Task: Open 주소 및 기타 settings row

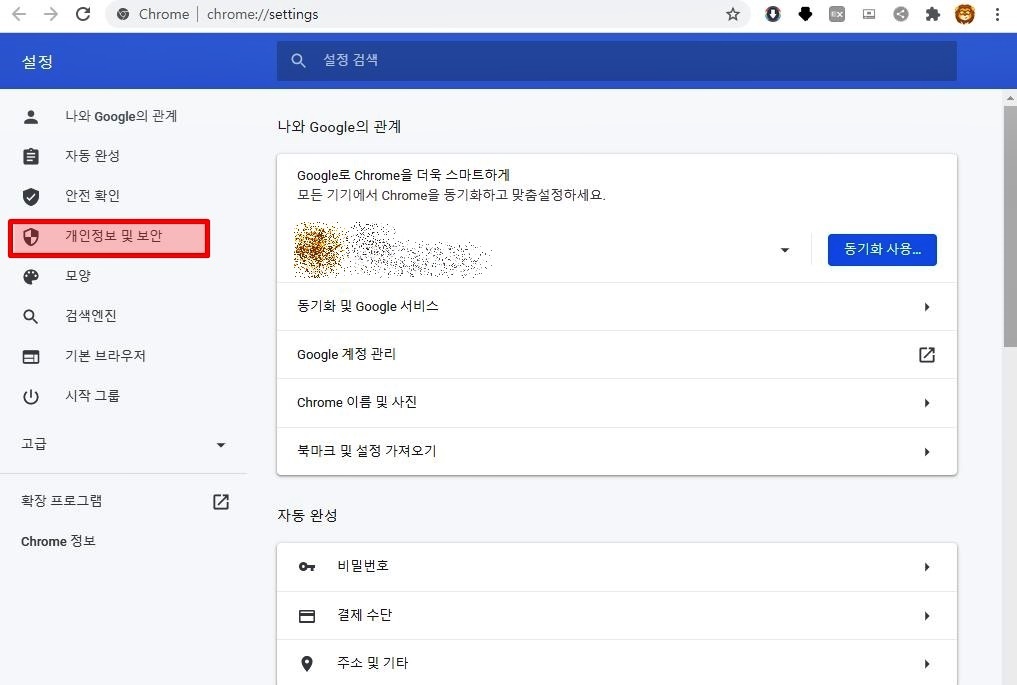Action: pyautogui.click(x=617, y=664)
